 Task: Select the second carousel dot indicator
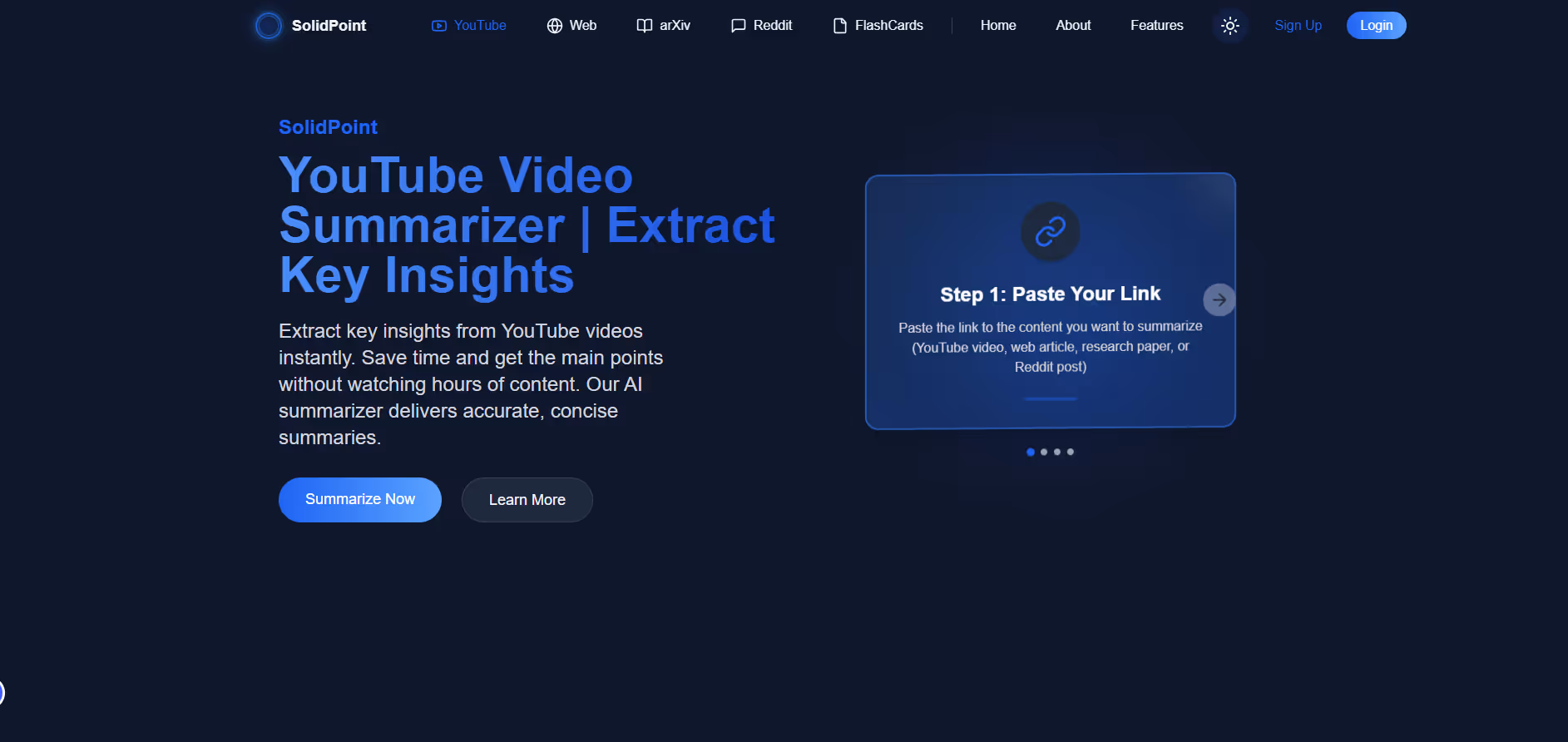[x=1044, y=452]
